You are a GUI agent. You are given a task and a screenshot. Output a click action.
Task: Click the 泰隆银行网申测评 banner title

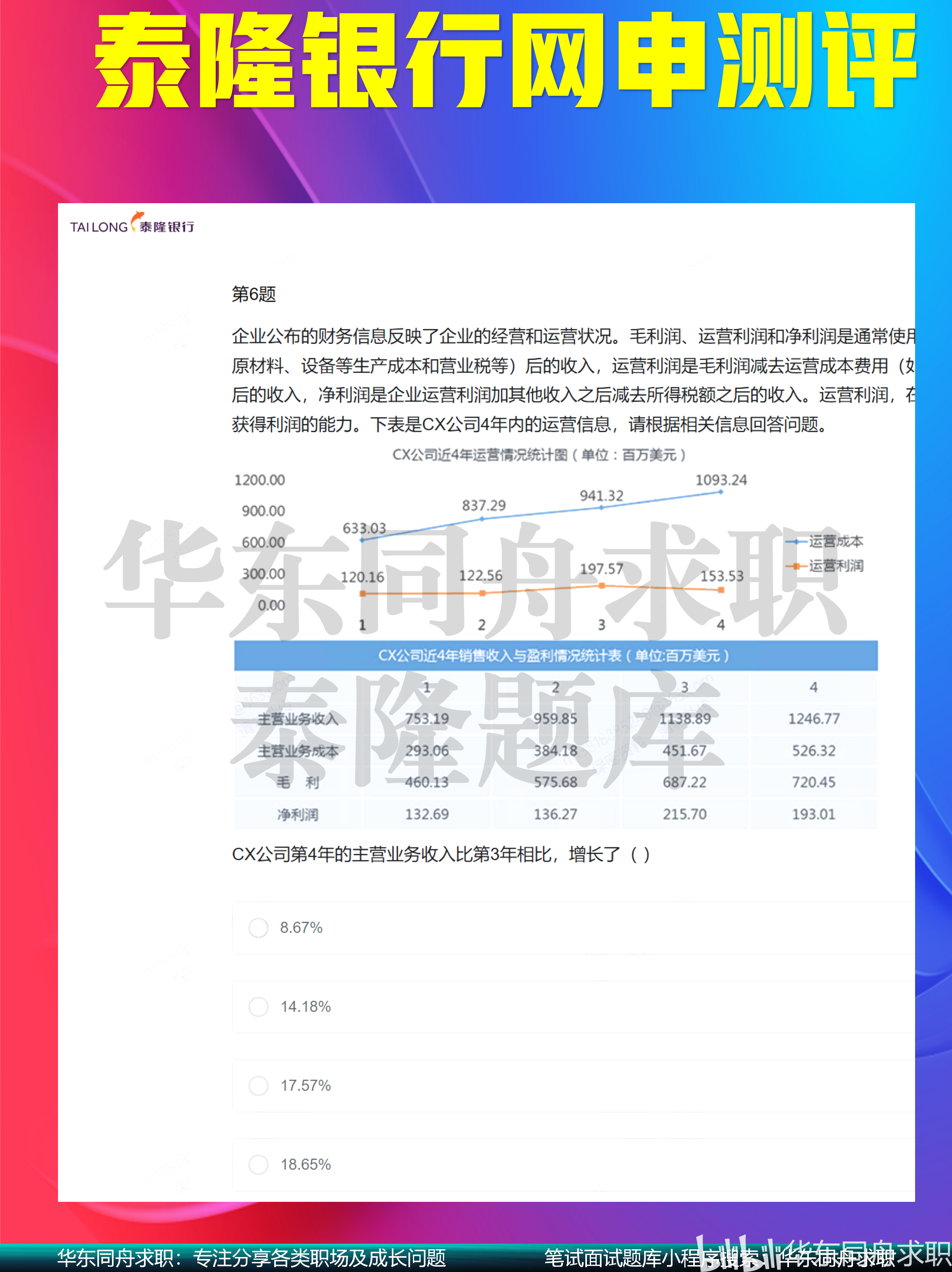click(x=505, y=60)
